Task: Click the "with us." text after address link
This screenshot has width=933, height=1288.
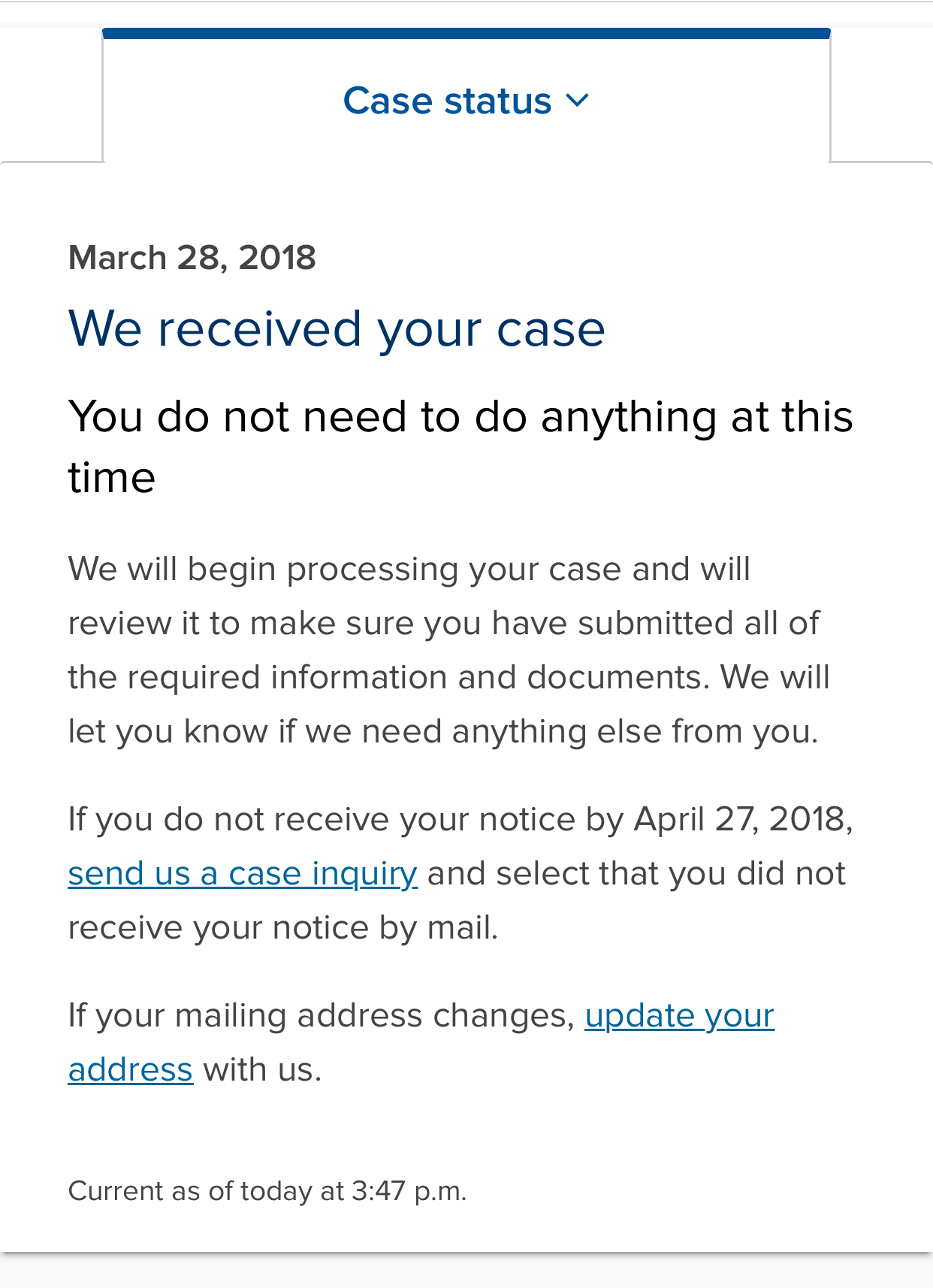Action: click(x=262, y=1069)
